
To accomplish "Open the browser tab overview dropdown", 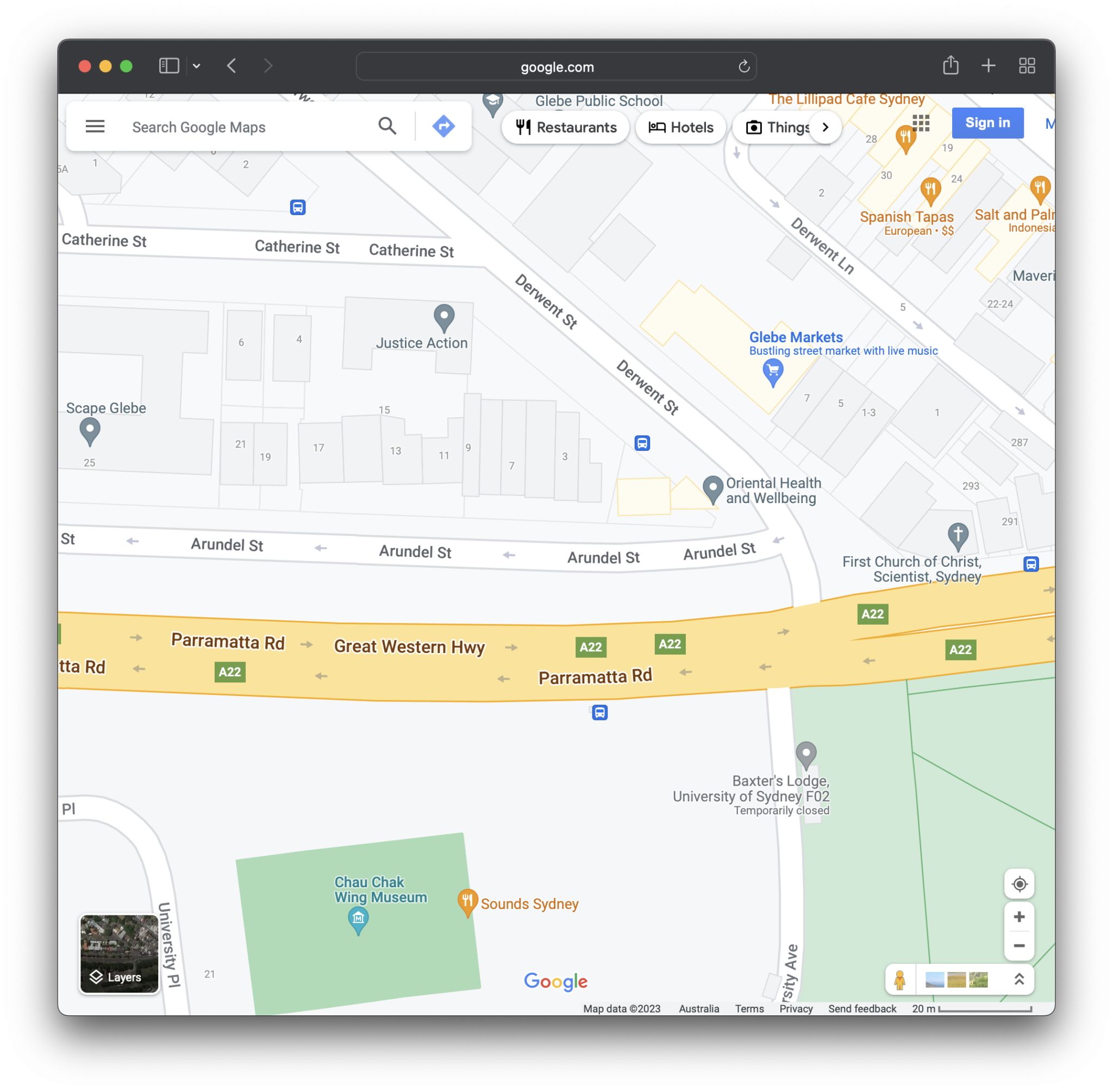I will 197,66.
